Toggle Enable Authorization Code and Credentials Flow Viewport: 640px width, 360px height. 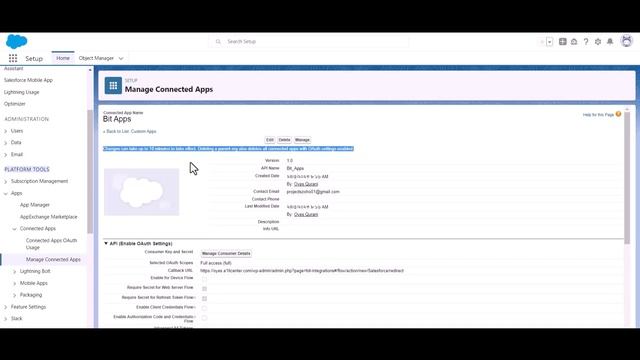[204, 318]
